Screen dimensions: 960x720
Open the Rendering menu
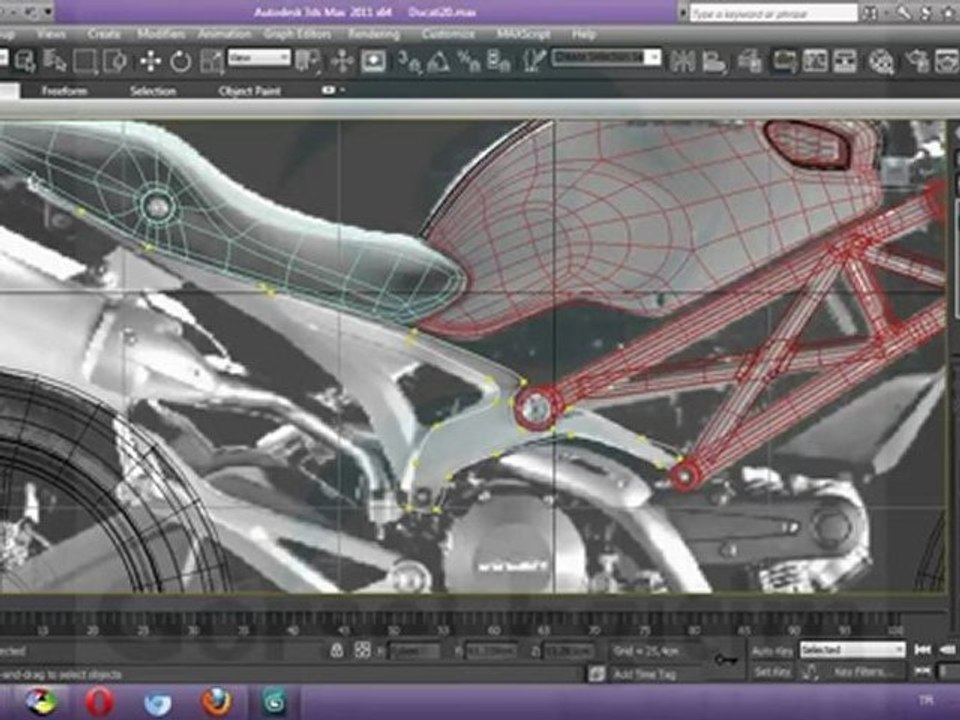373,34
